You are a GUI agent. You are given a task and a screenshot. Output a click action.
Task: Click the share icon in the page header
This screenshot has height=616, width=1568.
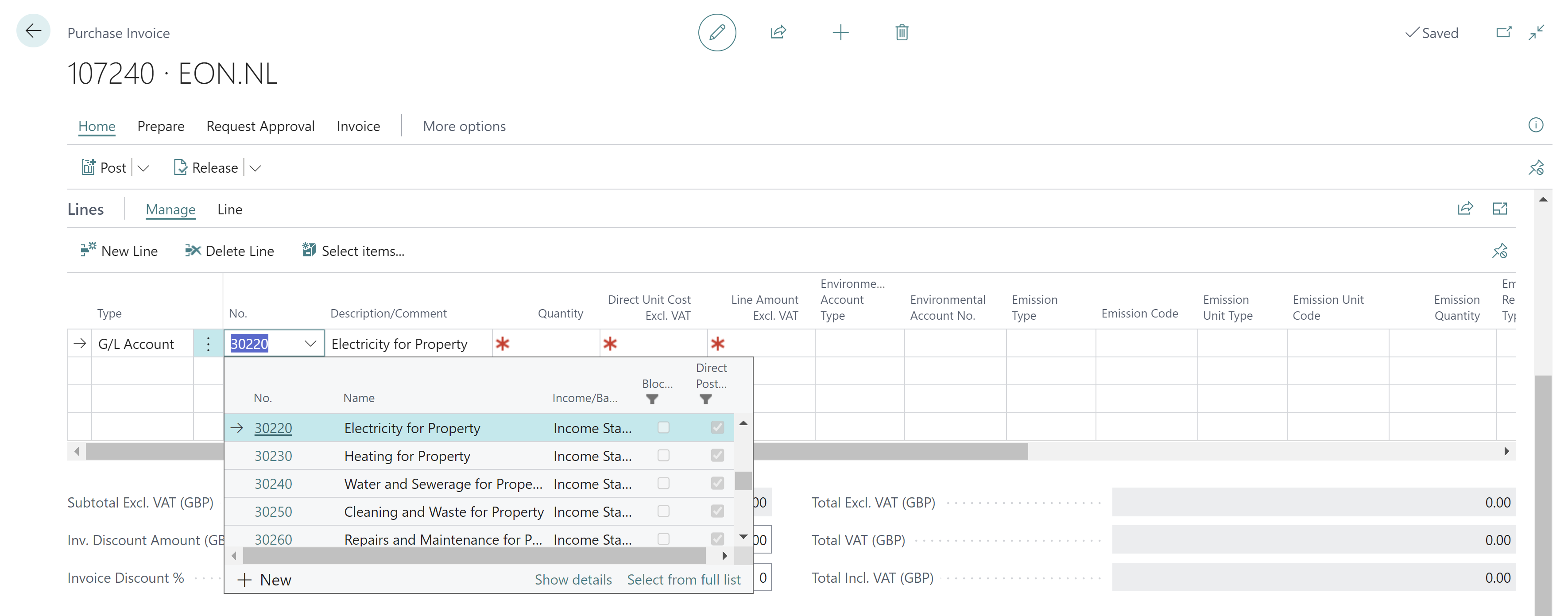tap(778, 32)
